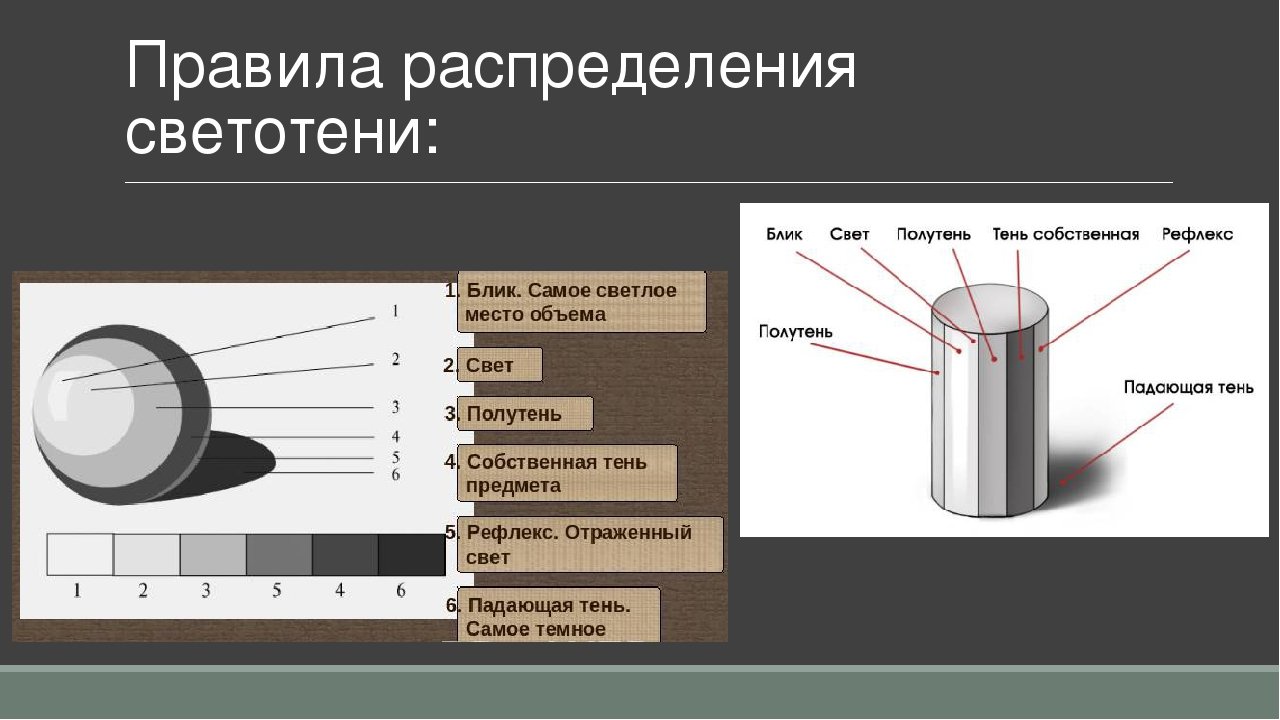1280x720 pixels.
Task: Select the "3. Полутень" text box
Action: click(x=524, y=414)
